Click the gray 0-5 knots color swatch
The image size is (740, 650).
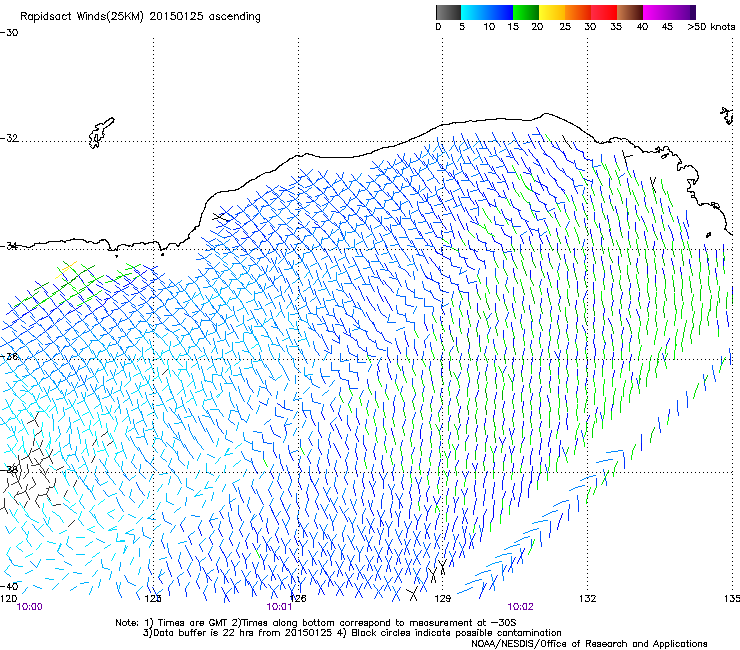(448, 12)
